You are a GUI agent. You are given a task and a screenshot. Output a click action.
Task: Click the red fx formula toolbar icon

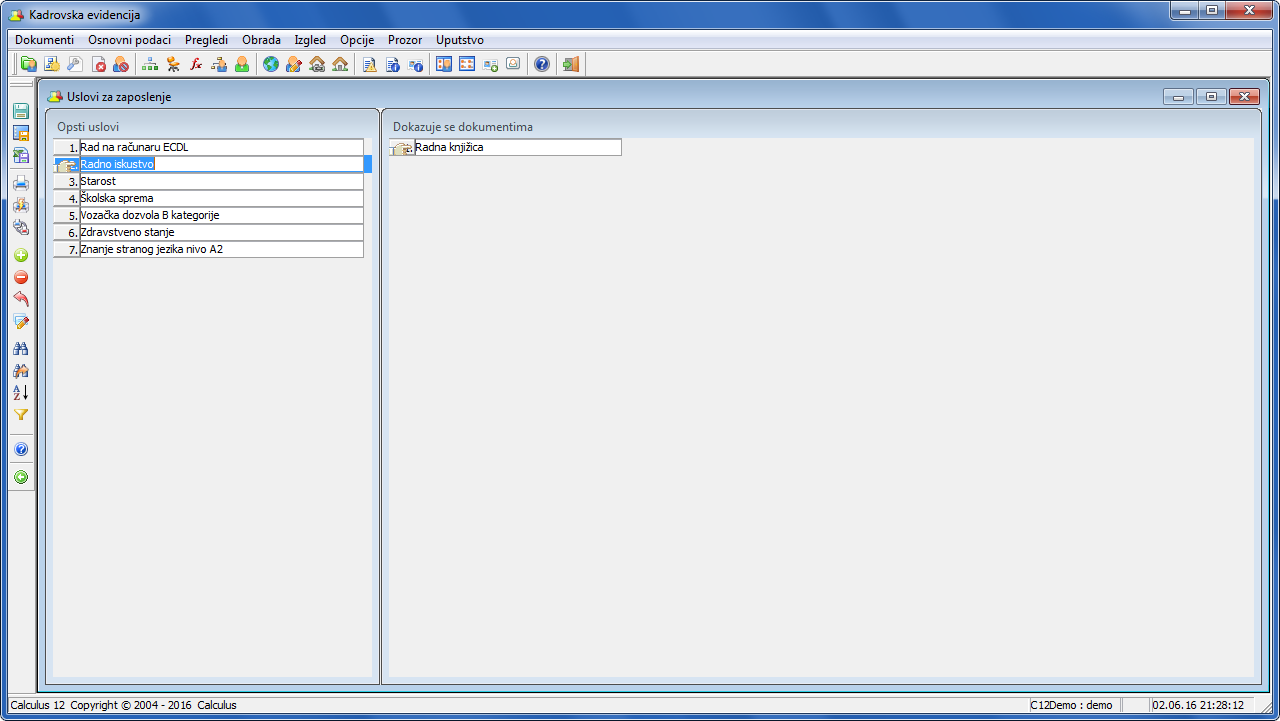pyautogui.click(x=196, y=64)
